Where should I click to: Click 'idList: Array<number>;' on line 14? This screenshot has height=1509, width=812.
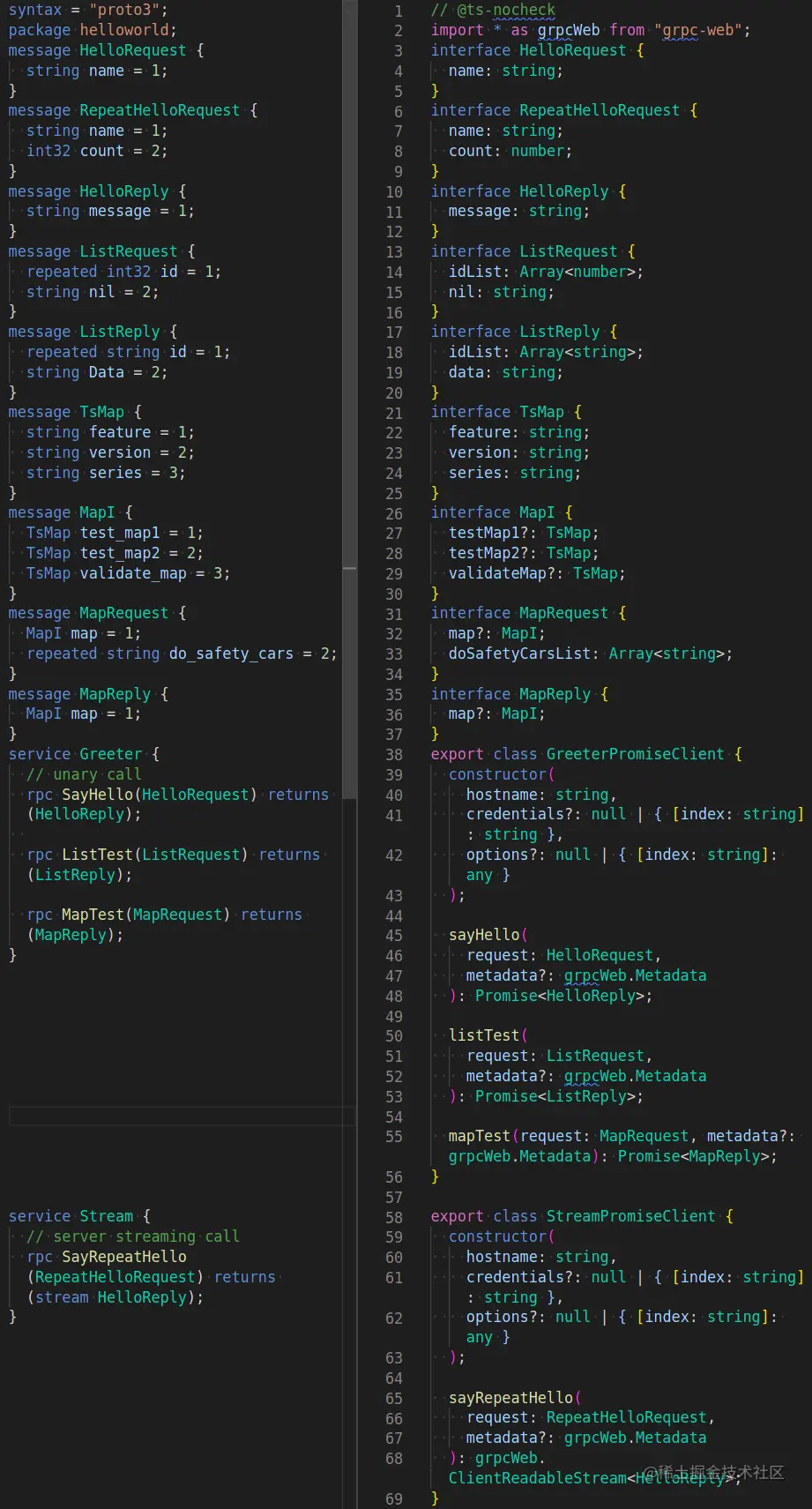546,272
